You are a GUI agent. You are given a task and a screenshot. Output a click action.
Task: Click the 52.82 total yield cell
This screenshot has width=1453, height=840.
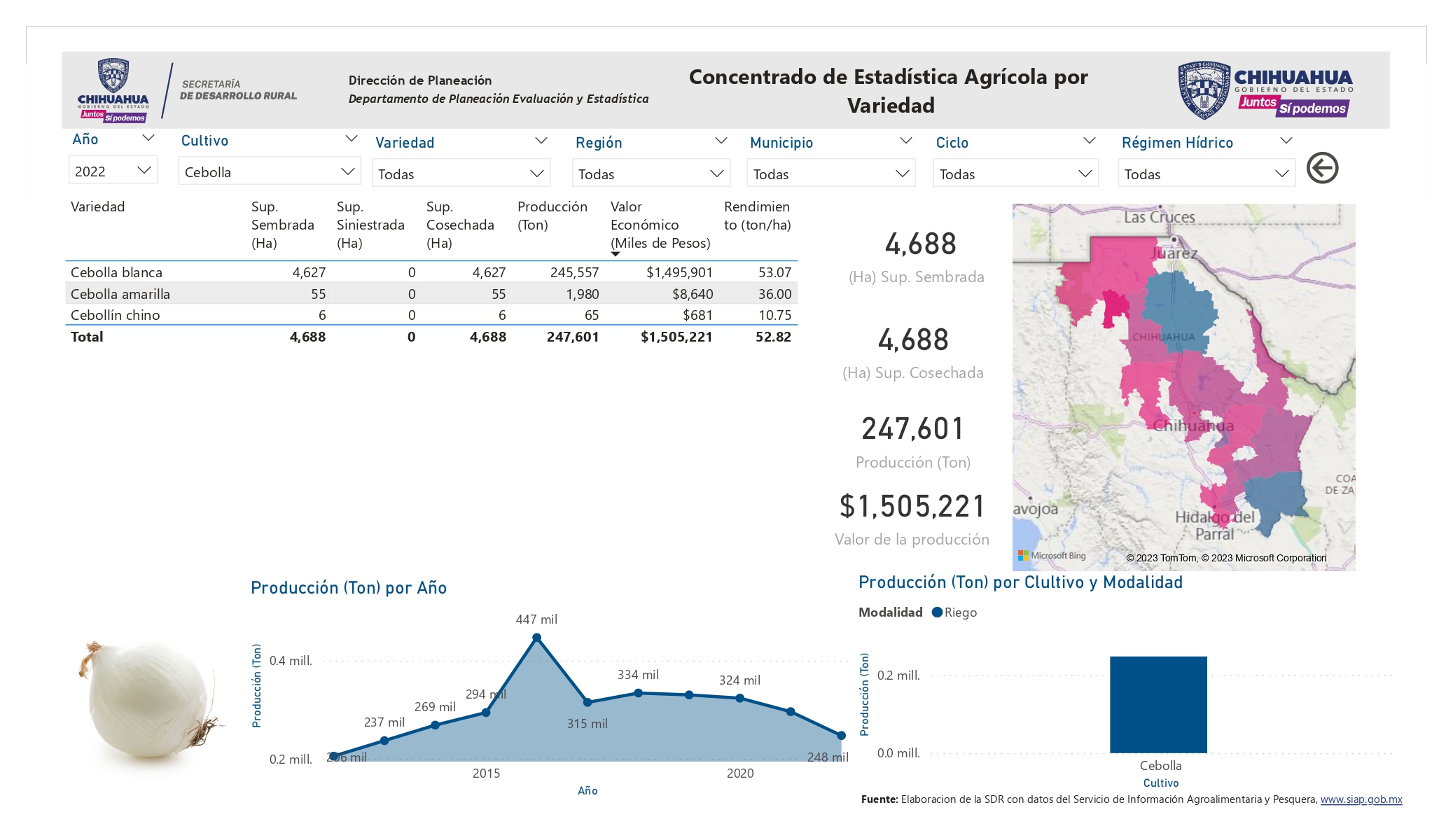773,337
